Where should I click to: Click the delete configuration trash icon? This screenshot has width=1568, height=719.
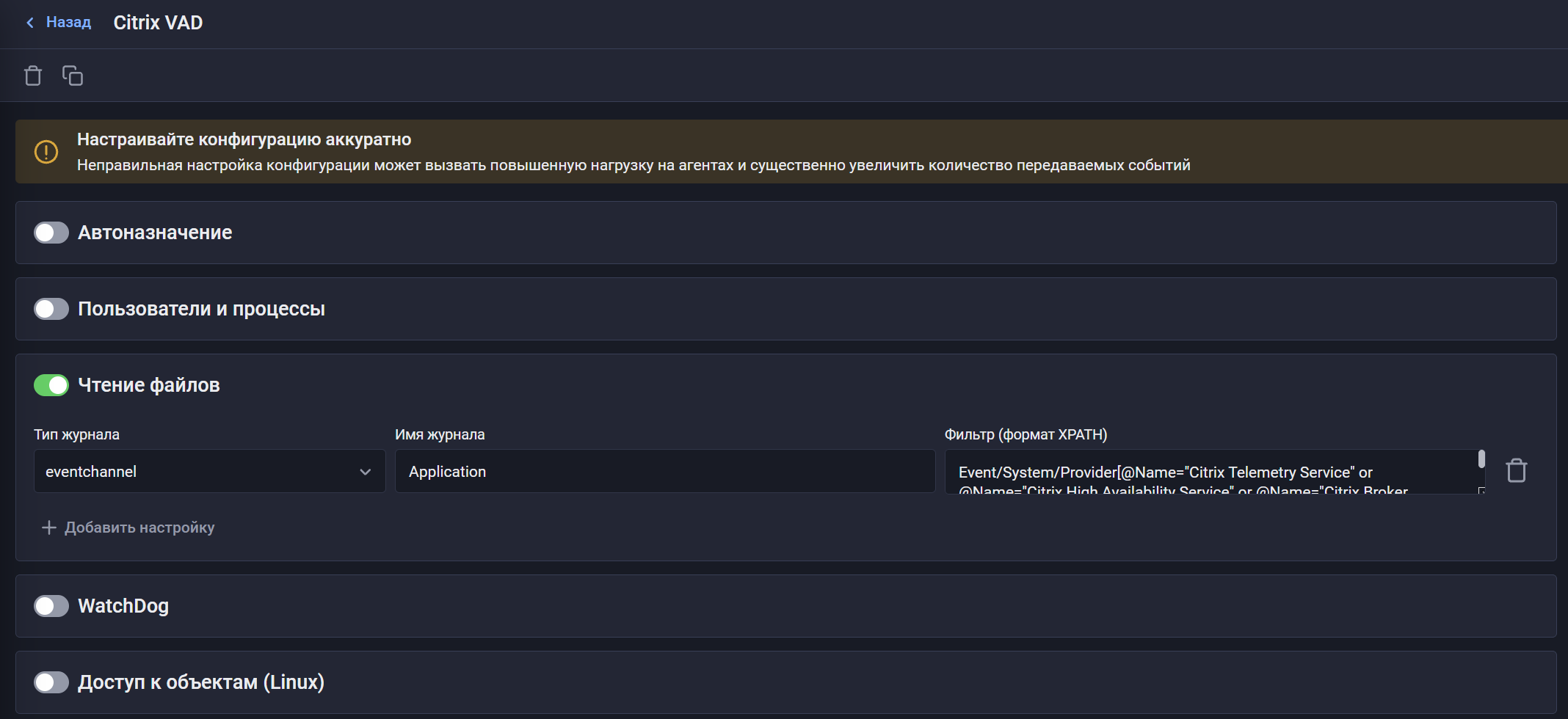[x=33, y=76]
